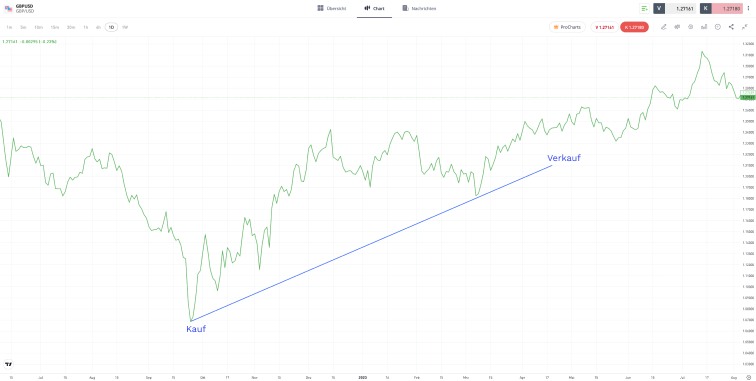The height and width of the screenshot is (381, 756).
Task: Toggle fullscreen chart view
Action: tap(744, 27)
